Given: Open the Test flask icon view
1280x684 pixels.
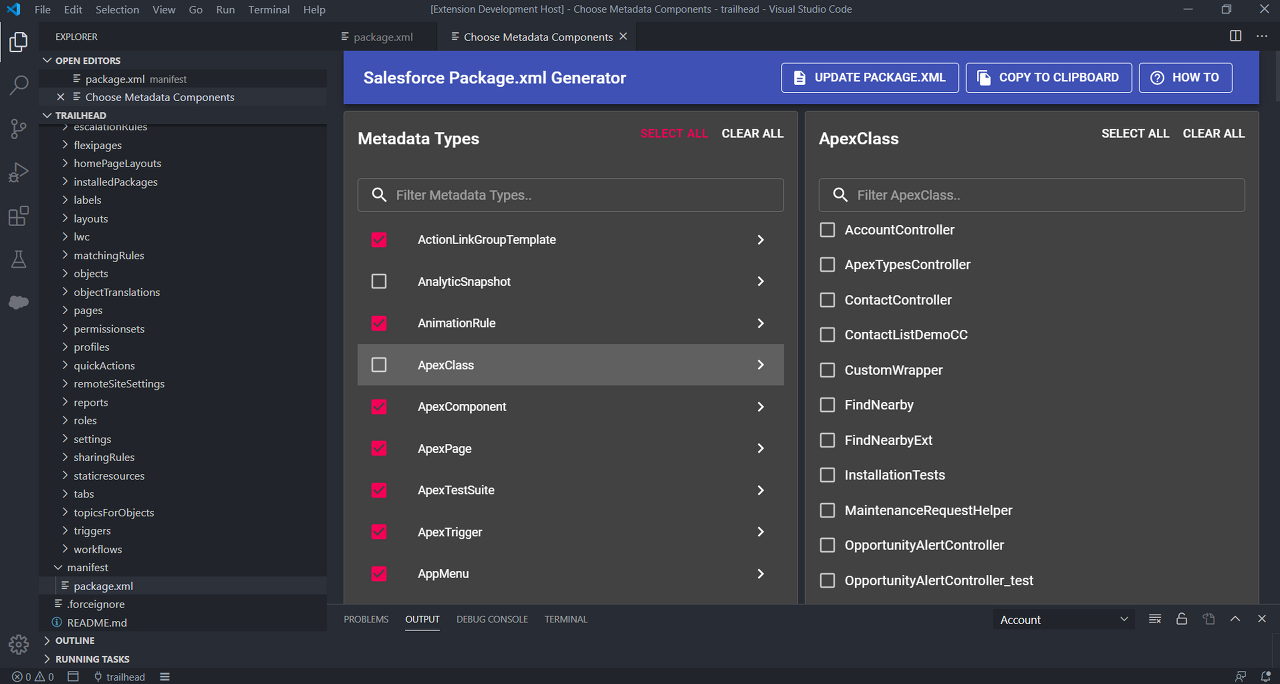Looking at the screenshot, I should coord(18,260).
